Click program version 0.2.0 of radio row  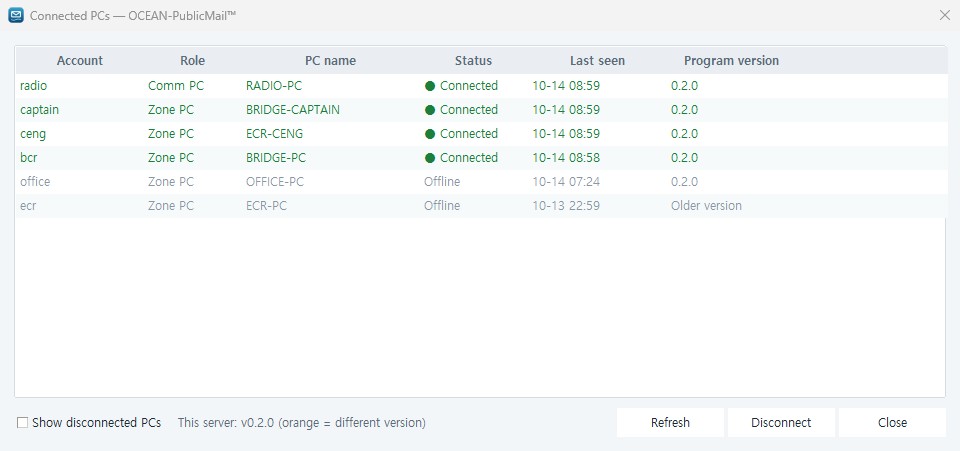684,86
